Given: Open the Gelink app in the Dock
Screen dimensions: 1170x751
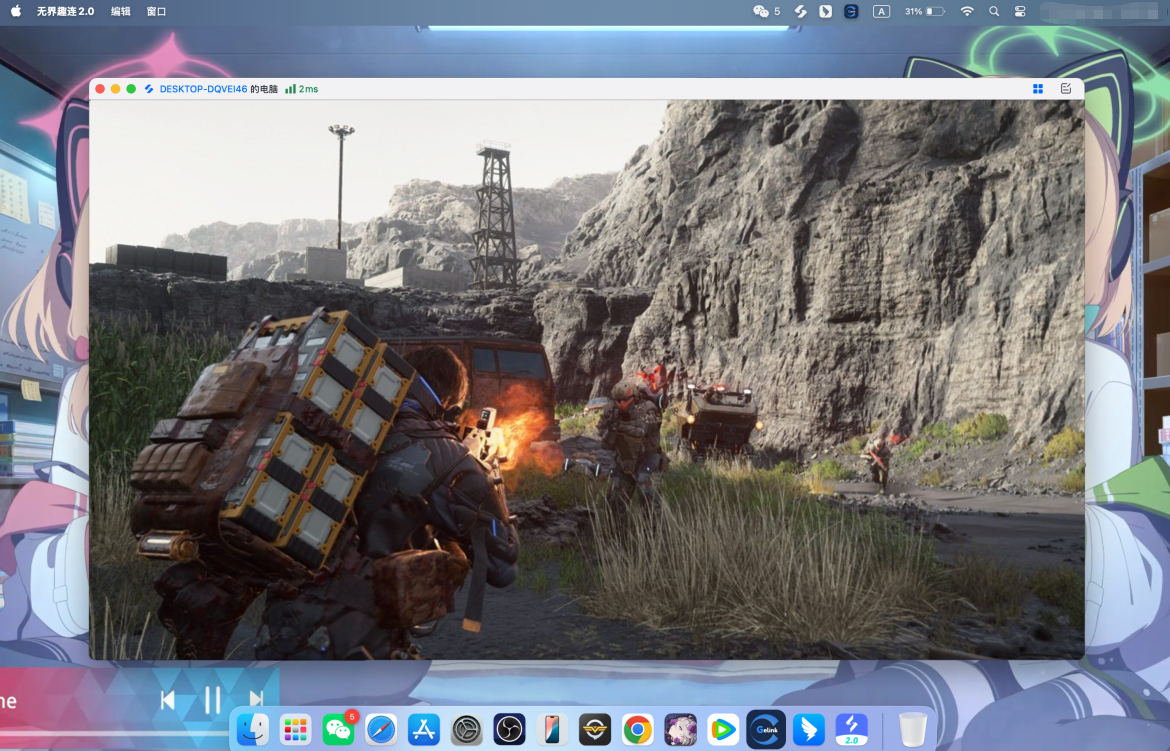Looking at the screenshot, I should click(x=766, y=729).
